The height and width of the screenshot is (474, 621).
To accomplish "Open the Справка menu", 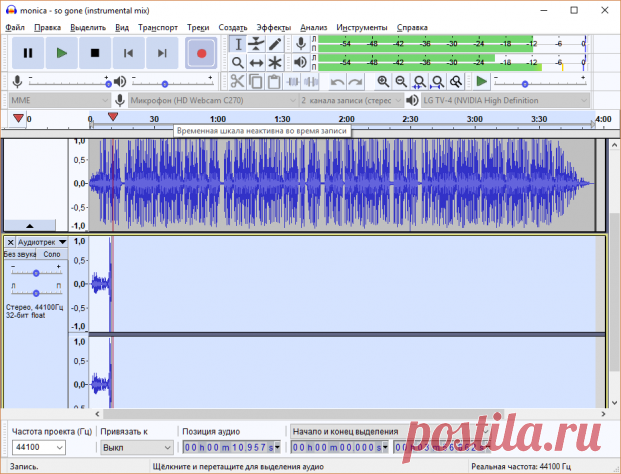I will coord(412,27).
